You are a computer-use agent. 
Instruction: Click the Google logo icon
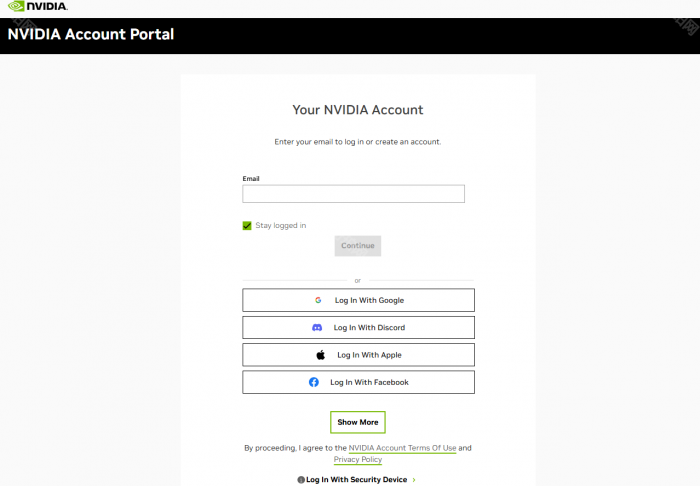[318, 300]
